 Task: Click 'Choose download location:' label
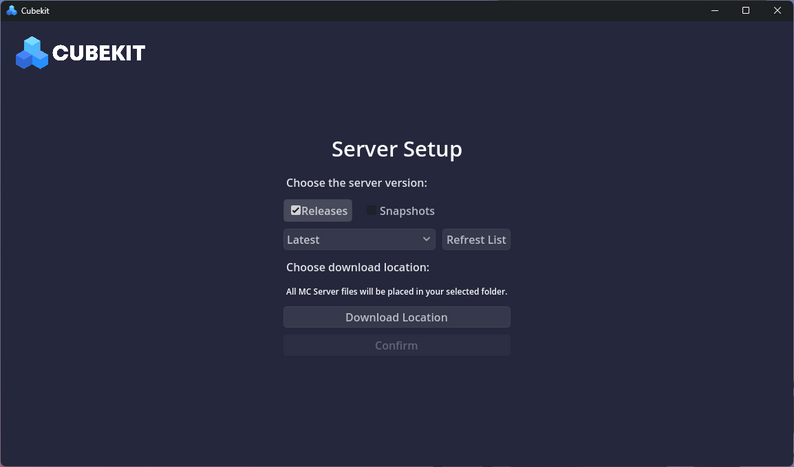(x=358, y=267)
